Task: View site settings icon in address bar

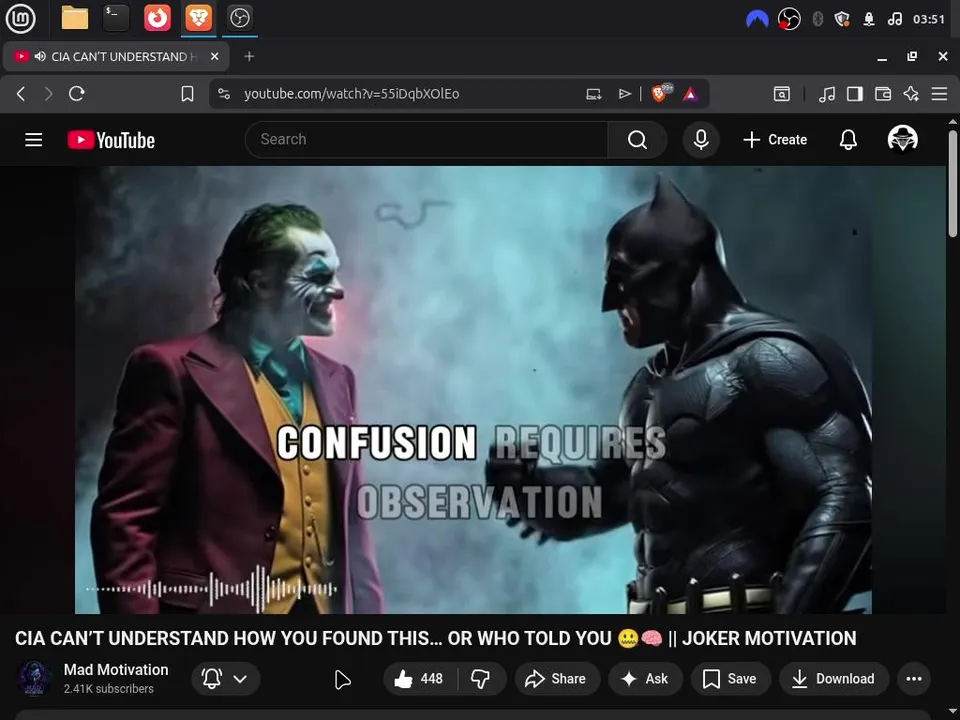Action: click(224, 94)
